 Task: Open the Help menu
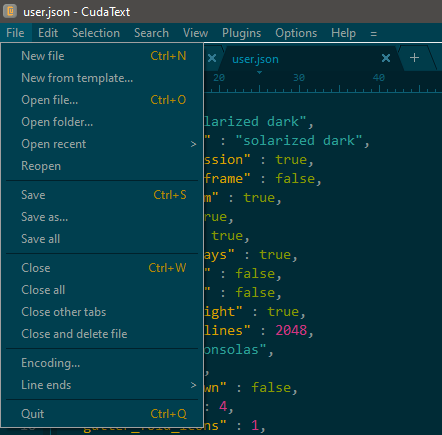pyautogui.click(x=343, y=33)
